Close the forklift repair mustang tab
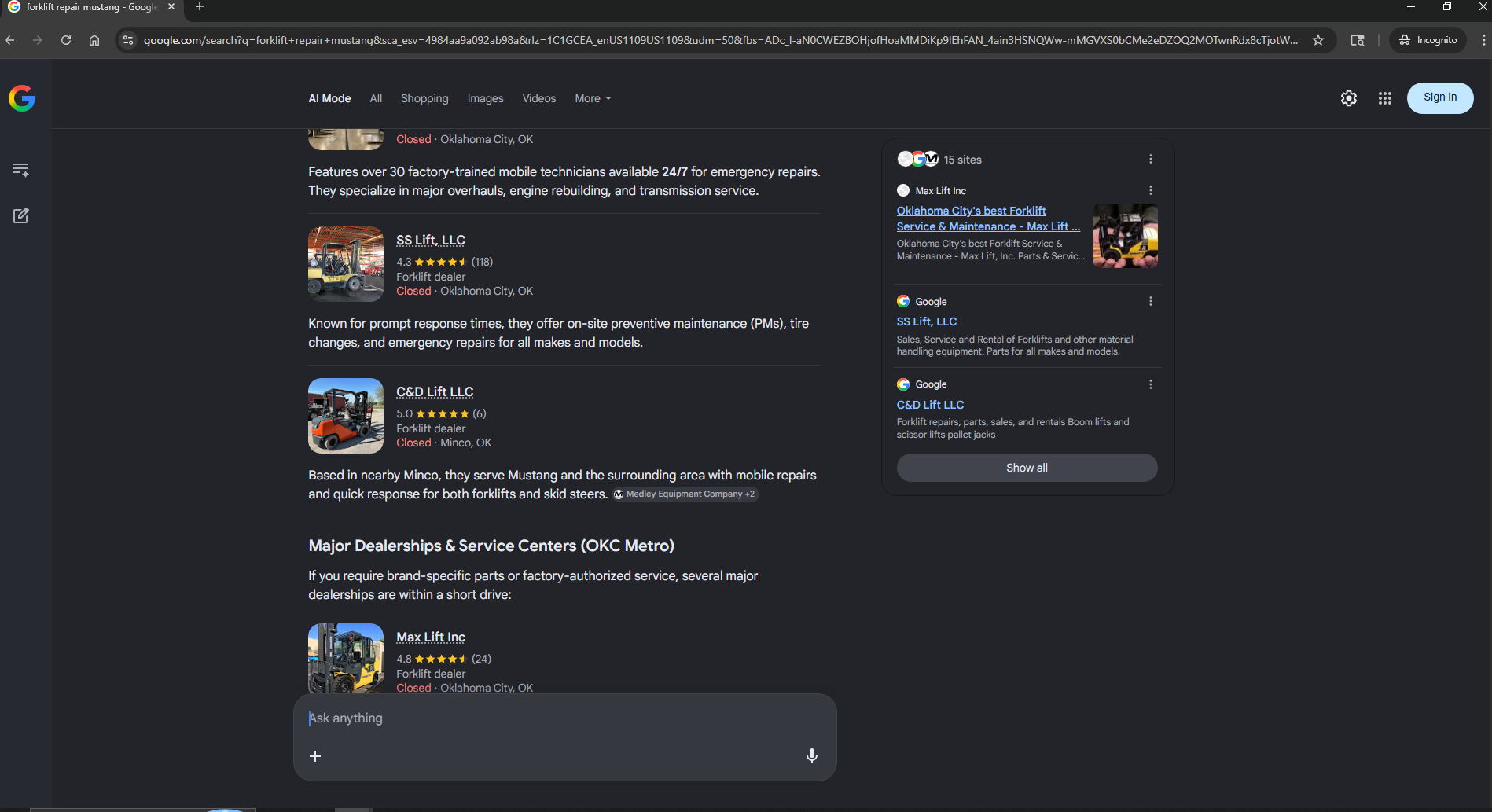 [171, 7]
